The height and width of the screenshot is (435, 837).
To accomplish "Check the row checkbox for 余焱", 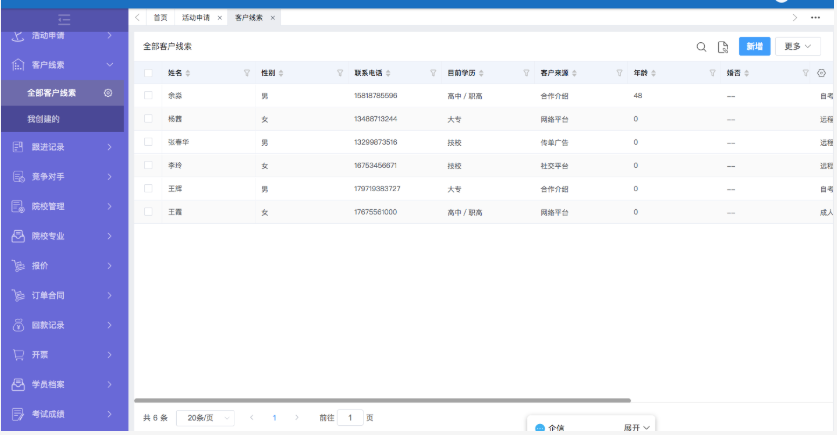I will pos(149,96).
